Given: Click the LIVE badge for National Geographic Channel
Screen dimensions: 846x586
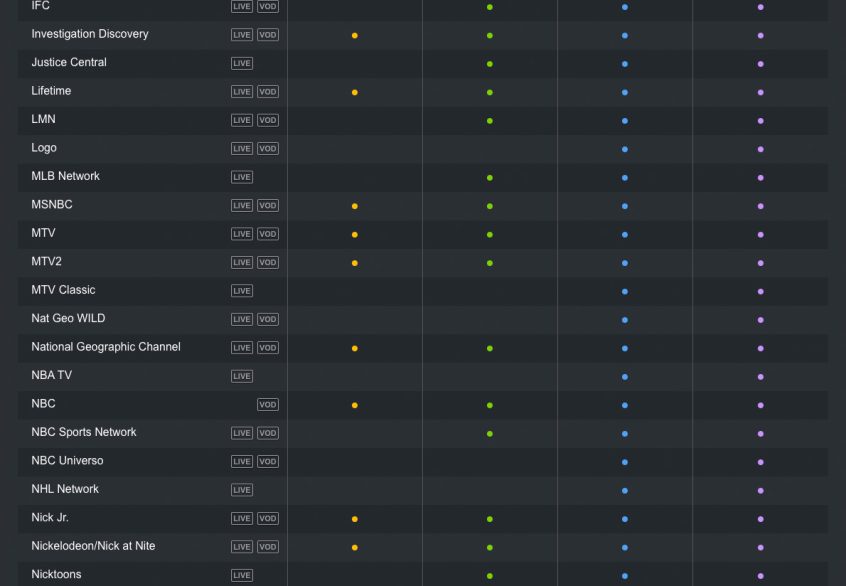Looking at the screenshot, I should point(242,348).
